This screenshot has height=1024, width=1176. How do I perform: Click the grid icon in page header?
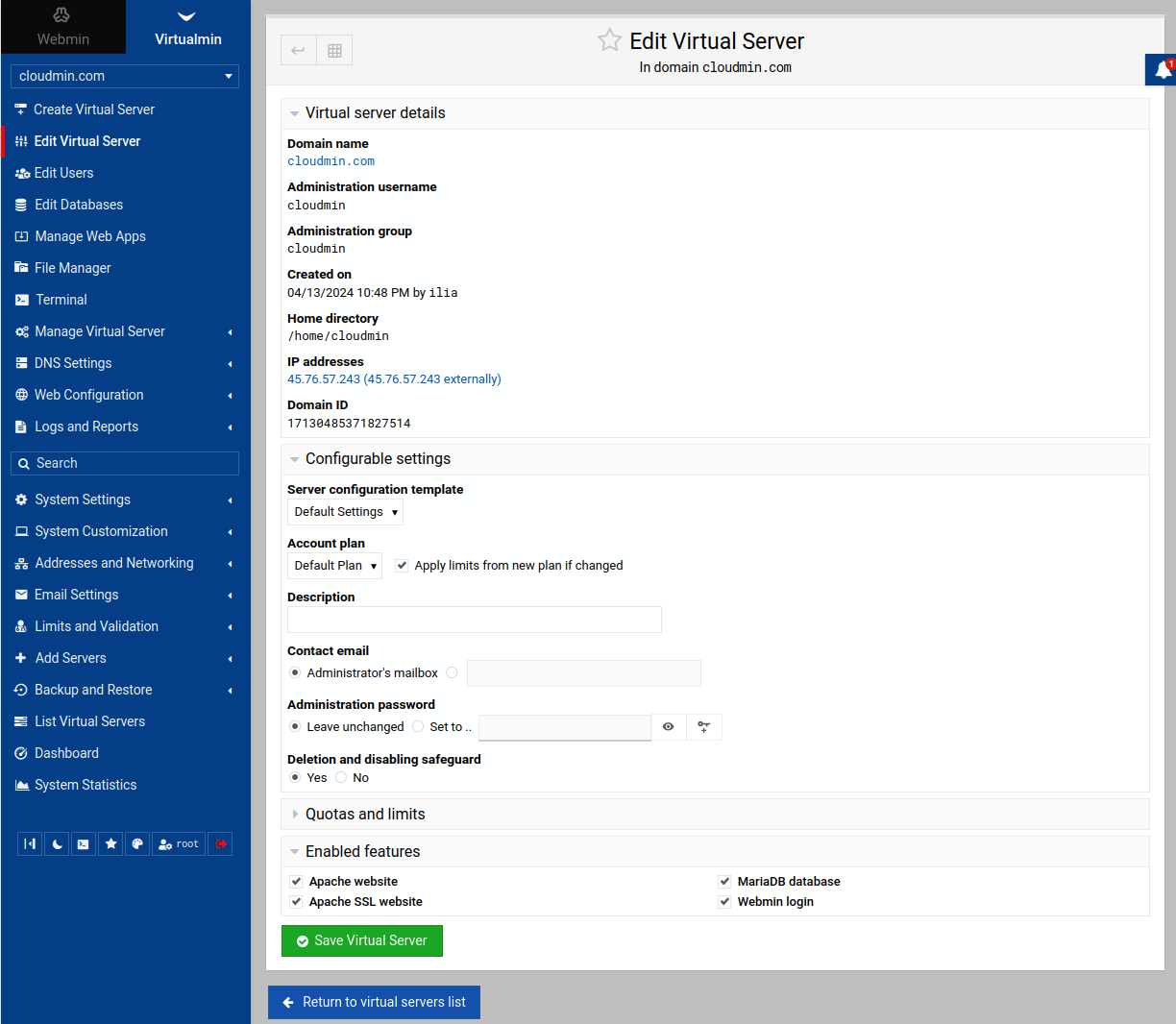point(334,50)
